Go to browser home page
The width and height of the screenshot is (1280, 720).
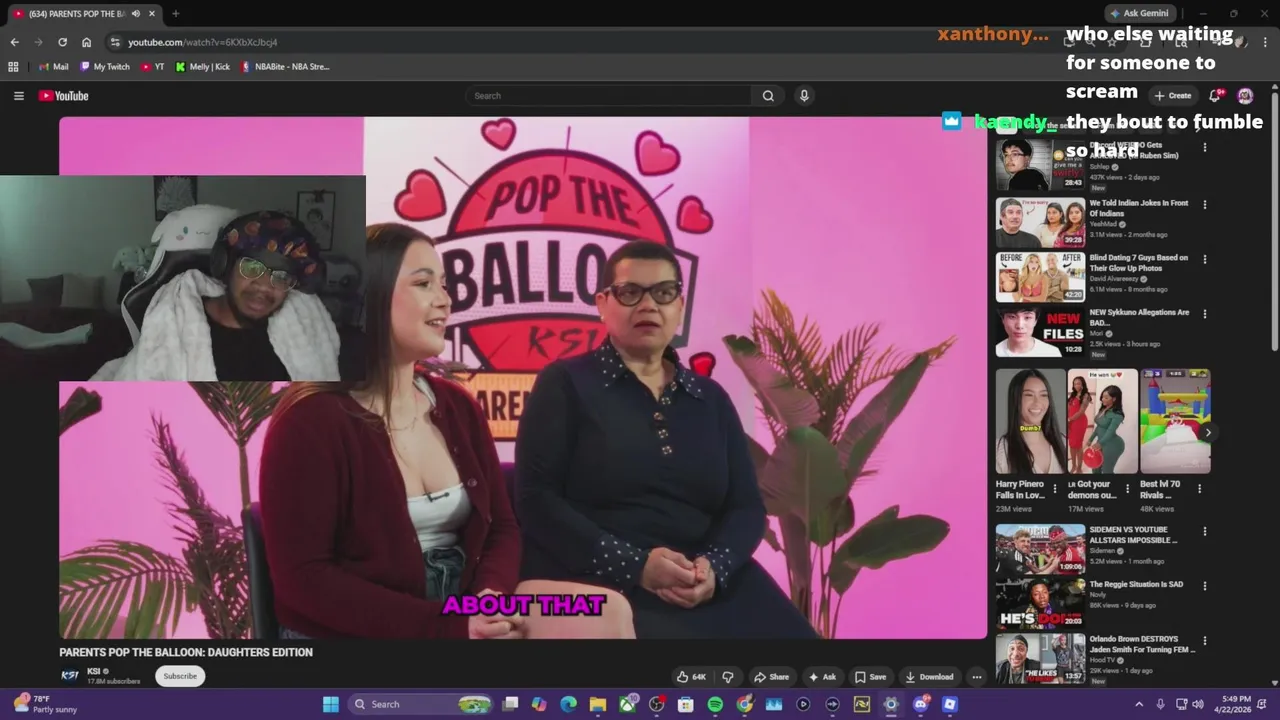pyautogui.click(x=86, y=42)
